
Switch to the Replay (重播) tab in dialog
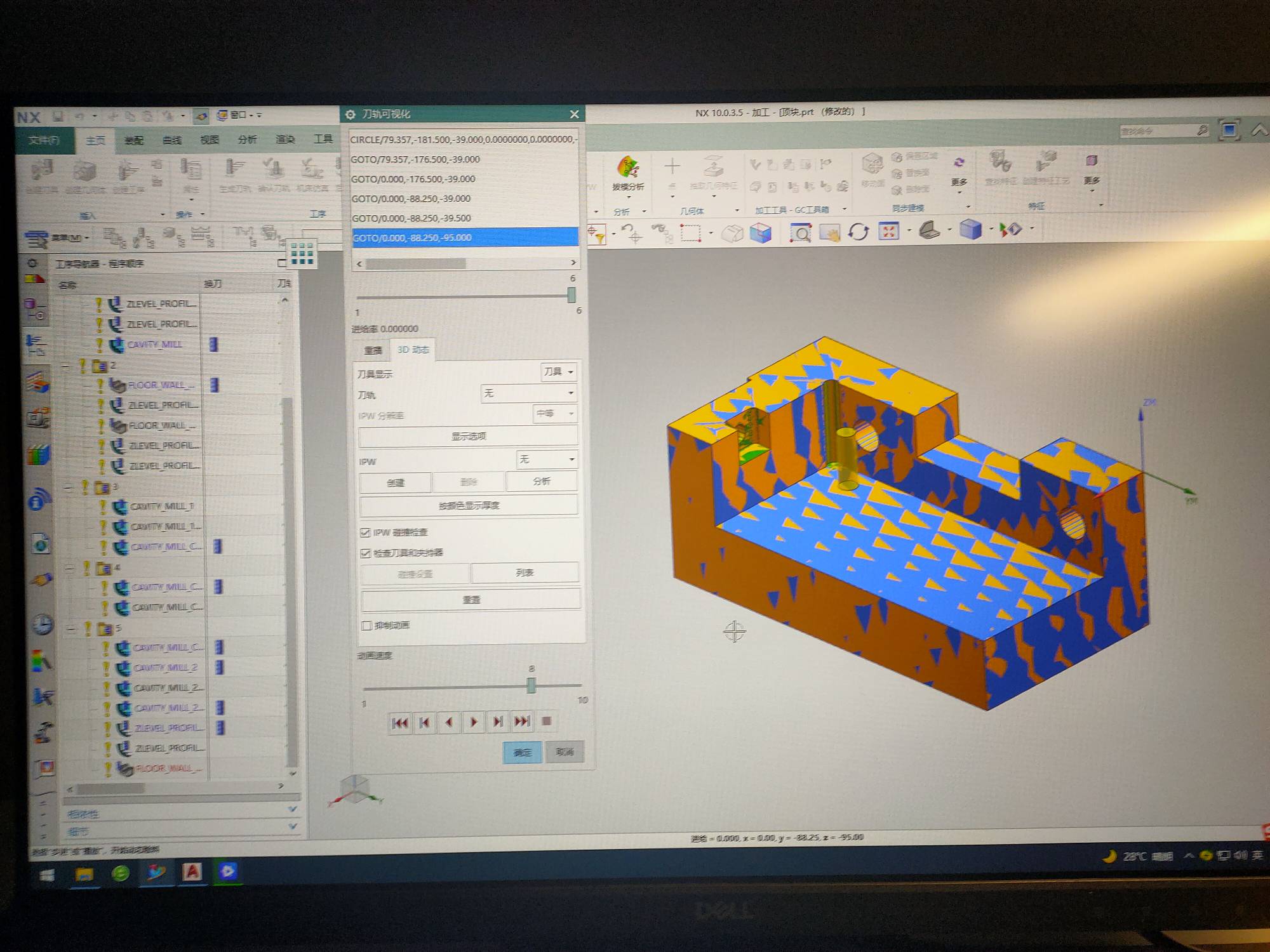pos(373,350)
